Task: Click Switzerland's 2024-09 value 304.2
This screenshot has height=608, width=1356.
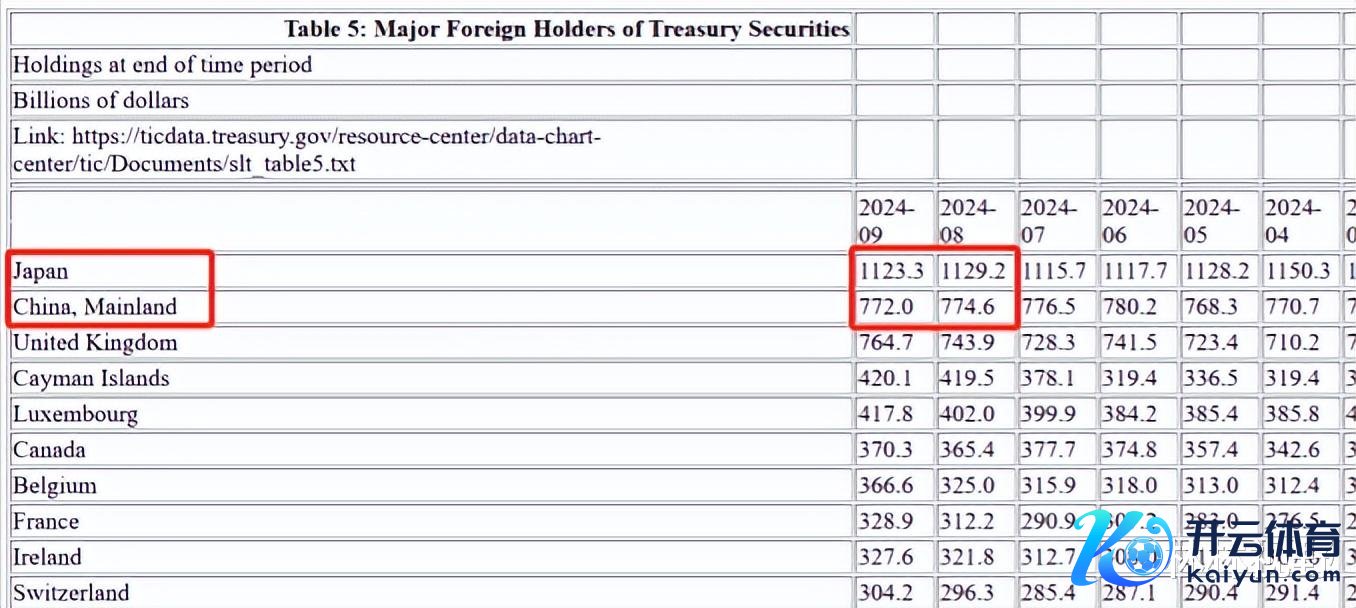Action: (886, 593)
